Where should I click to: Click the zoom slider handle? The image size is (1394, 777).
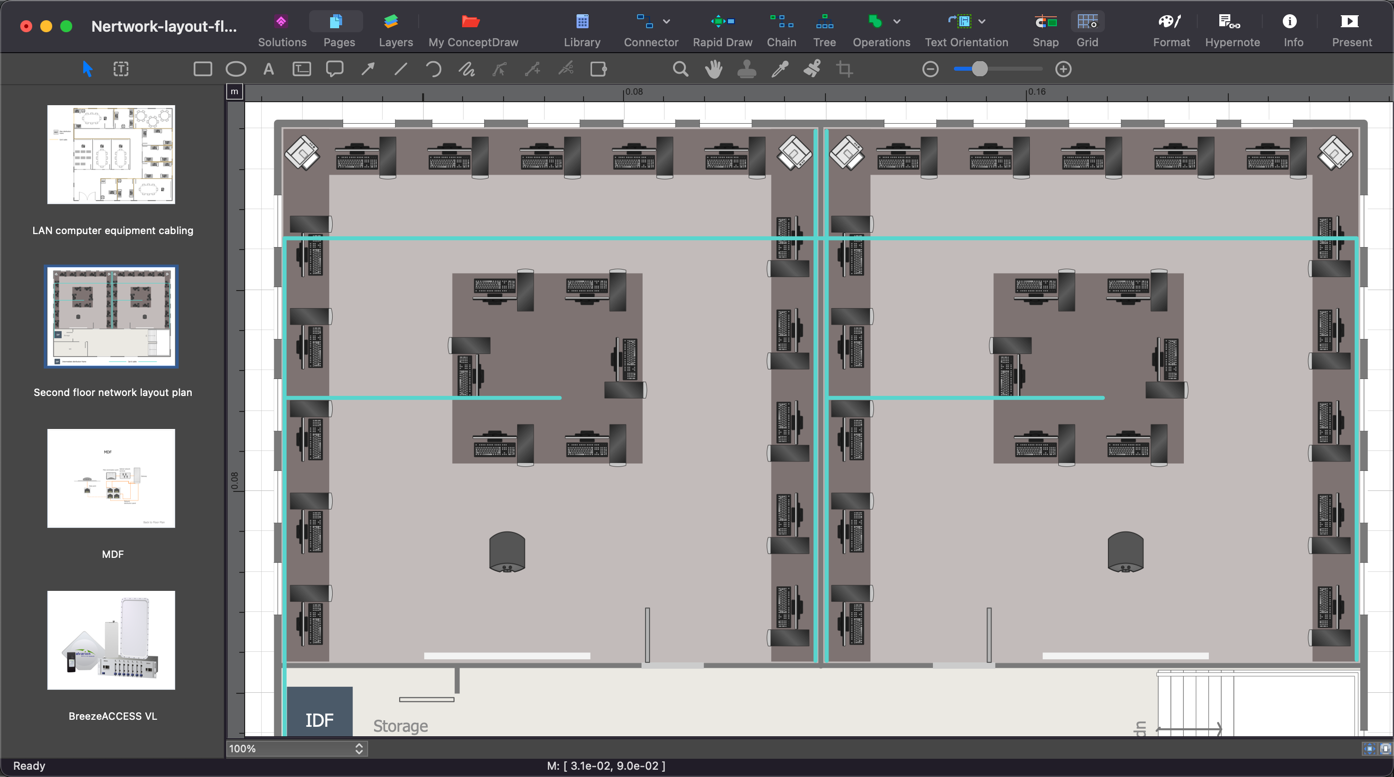pyautogui.click(x=980, y=69)
